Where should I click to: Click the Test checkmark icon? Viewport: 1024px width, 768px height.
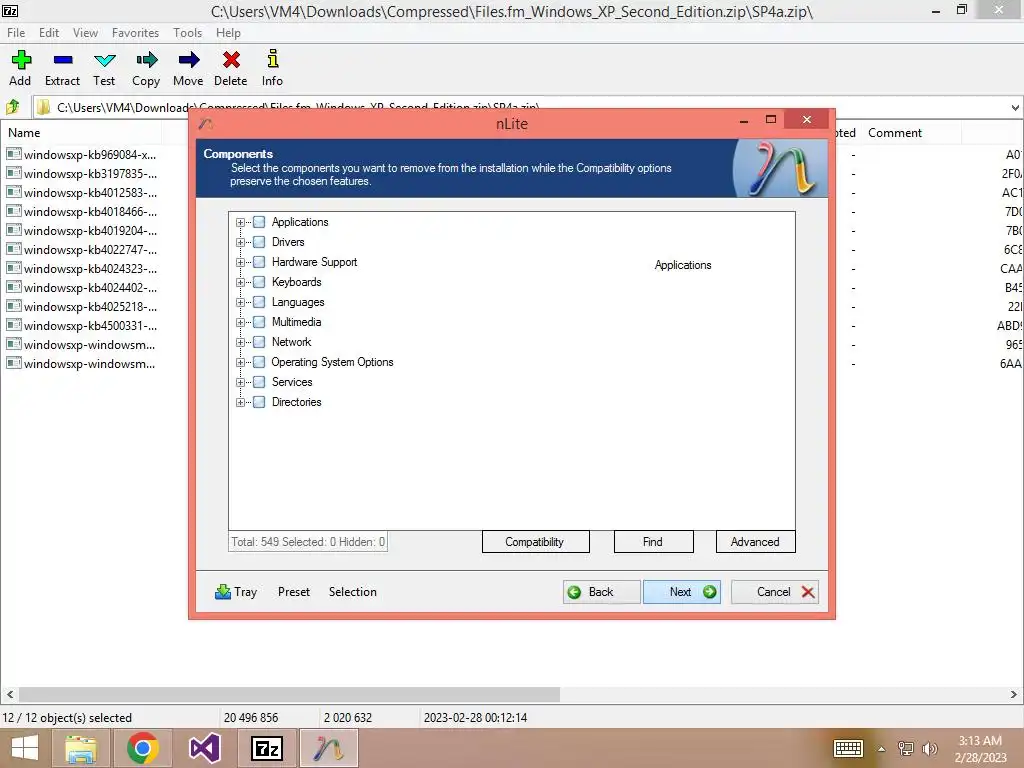click(104, 61)
